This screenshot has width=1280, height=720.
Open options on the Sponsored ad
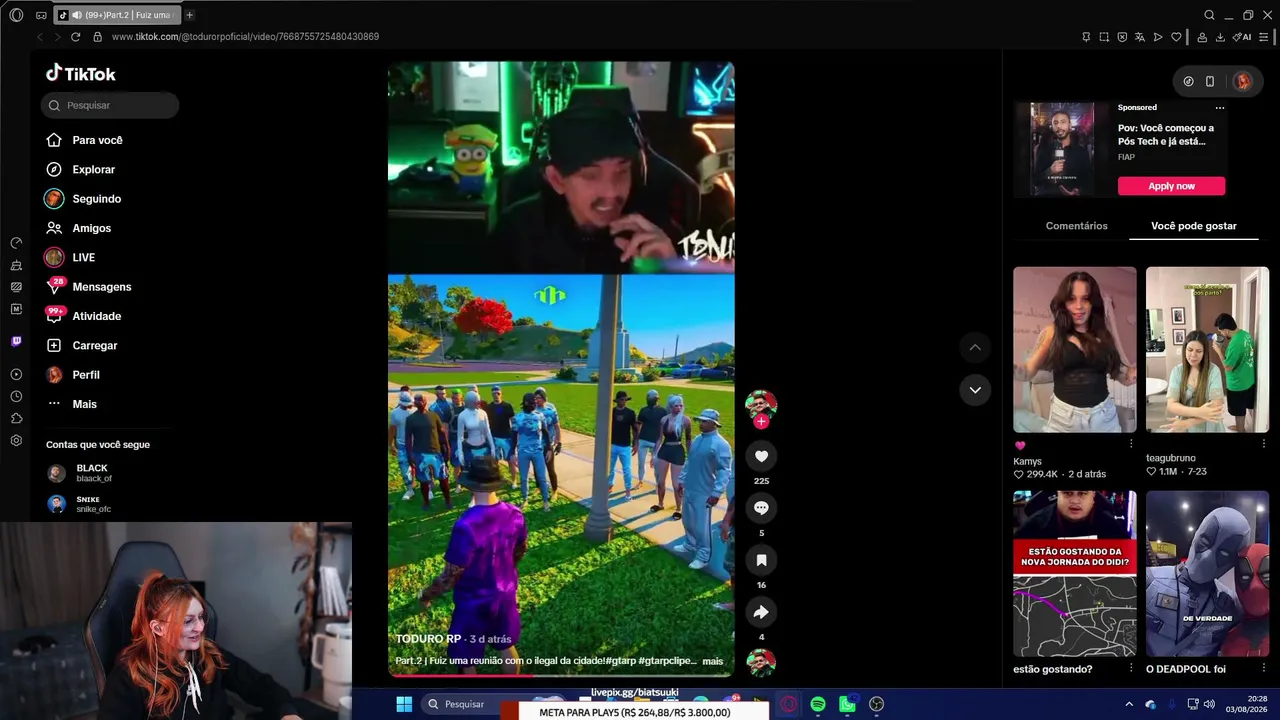pyautogui.click(x=1220, y=108)
